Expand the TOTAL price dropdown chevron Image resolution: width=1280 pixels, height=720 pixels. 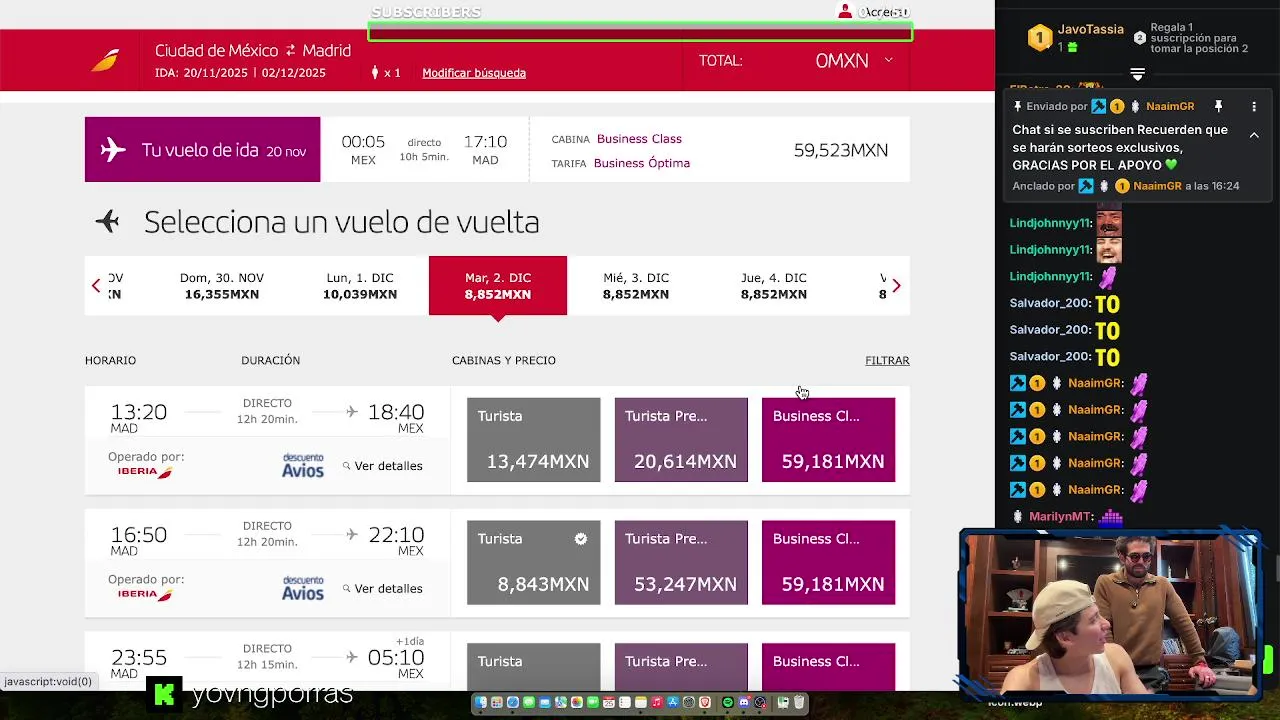(888, 60)
